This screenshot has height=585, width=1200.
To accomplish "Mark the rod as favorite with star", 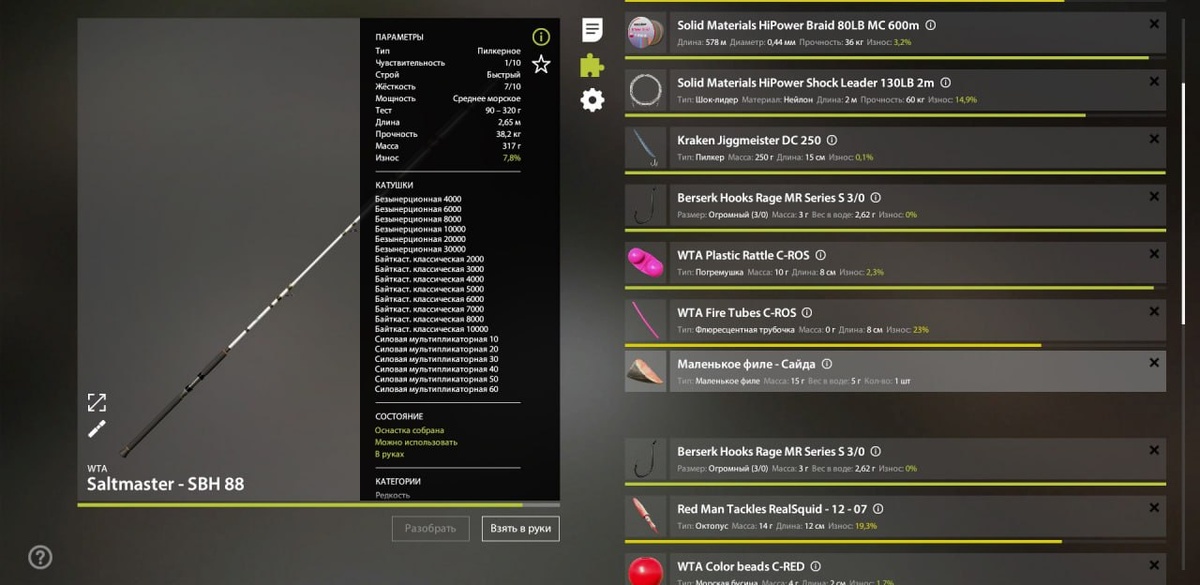I will (541, 64).
